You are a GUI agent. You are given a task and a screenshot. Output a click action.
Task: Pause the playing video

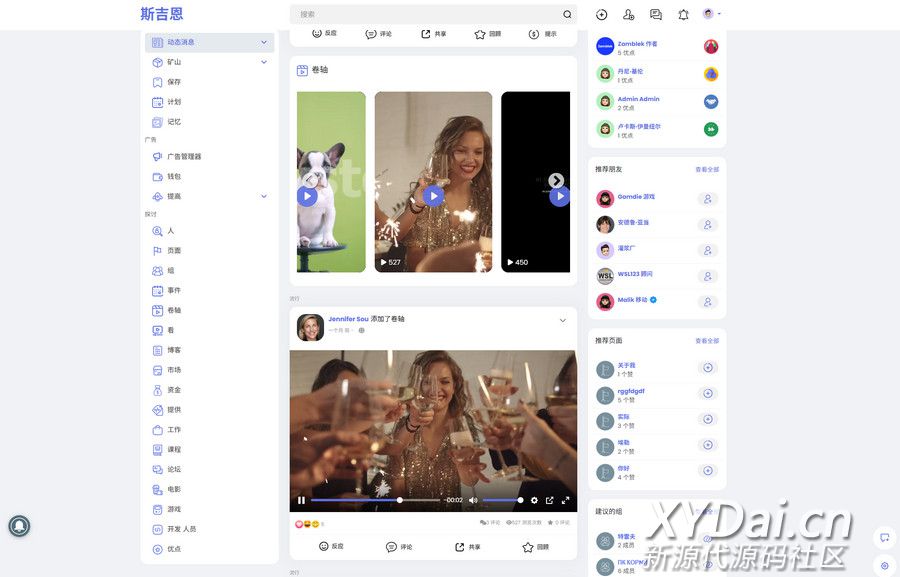click(x=301, y=500)
